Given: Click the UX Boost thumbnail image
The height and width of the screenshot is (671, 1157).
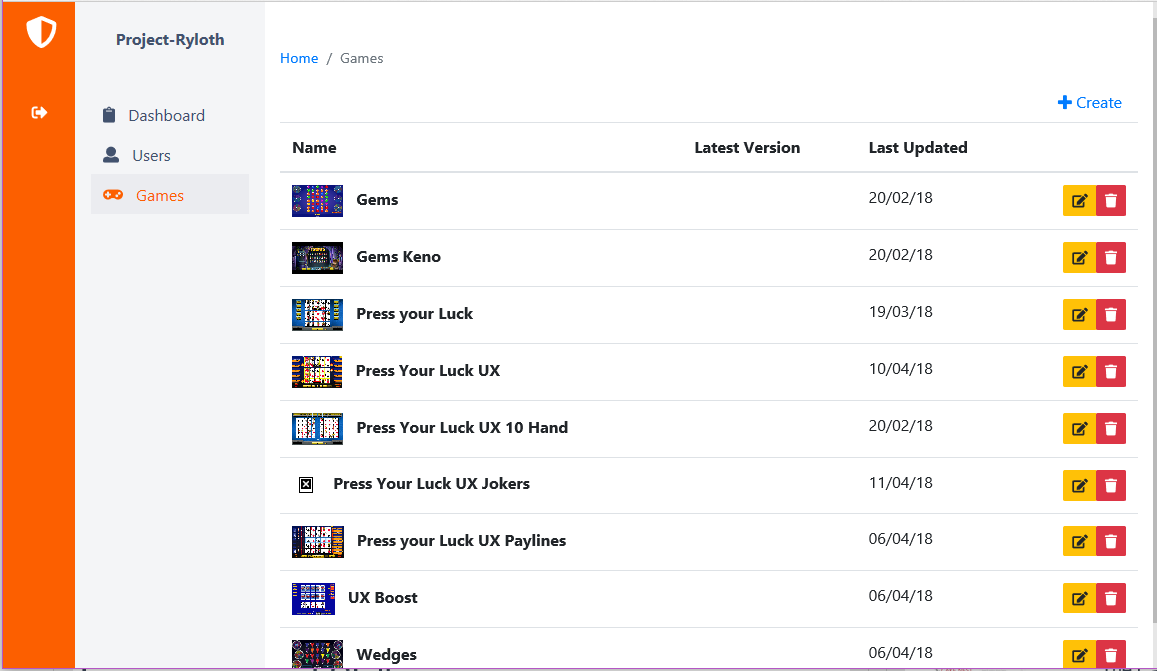Looking at the screenshot, I should pos(313,598).
